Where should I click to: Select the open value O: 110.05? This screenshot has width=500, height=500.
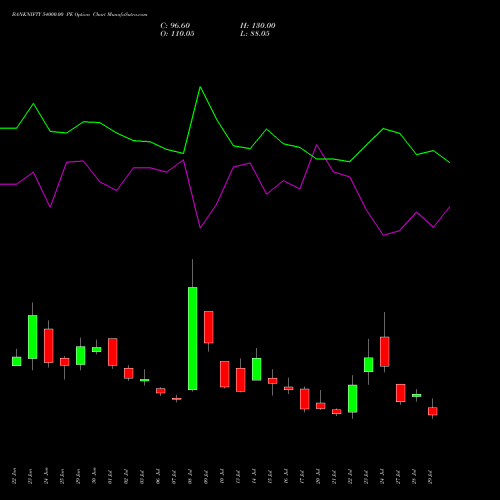[x=177, y=34]
